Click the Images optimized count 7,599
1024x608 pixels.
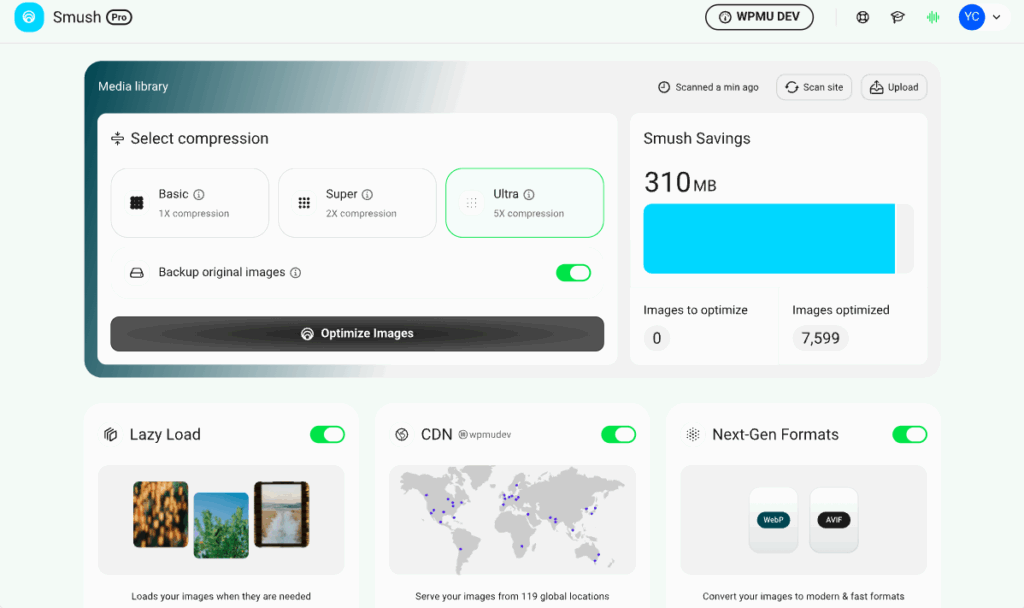pos(820,338)
